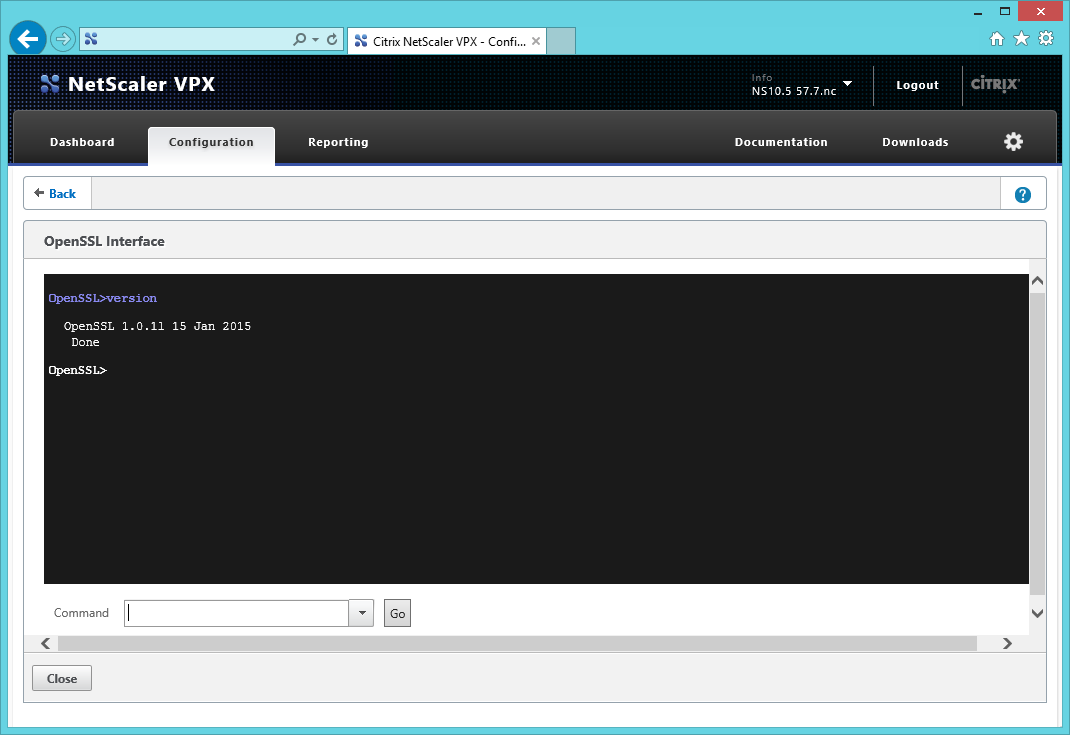Maximize the browser window

(1004, 12)
